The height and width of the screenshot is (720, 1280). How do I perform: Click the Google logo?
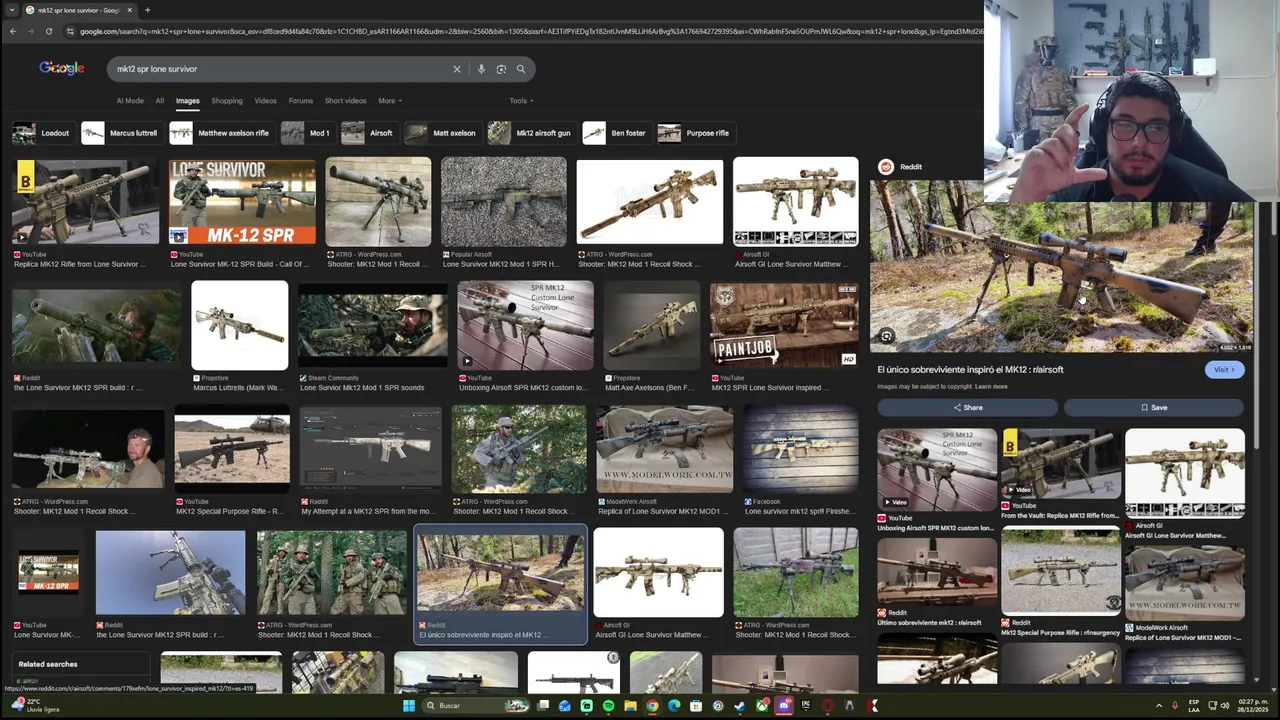62,68
